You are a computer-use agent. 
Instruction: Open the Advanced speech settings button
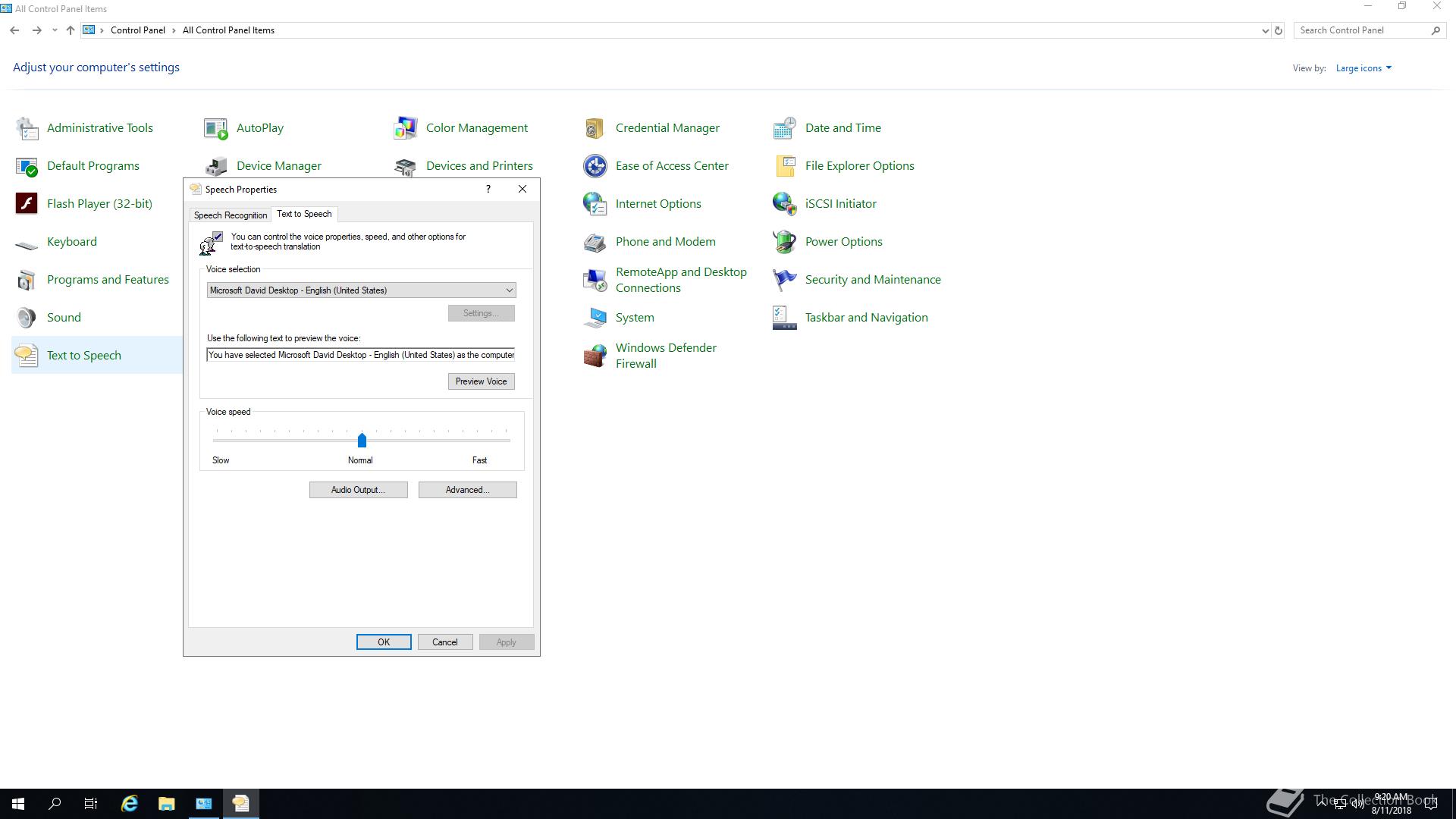click(x=467, y=490)
